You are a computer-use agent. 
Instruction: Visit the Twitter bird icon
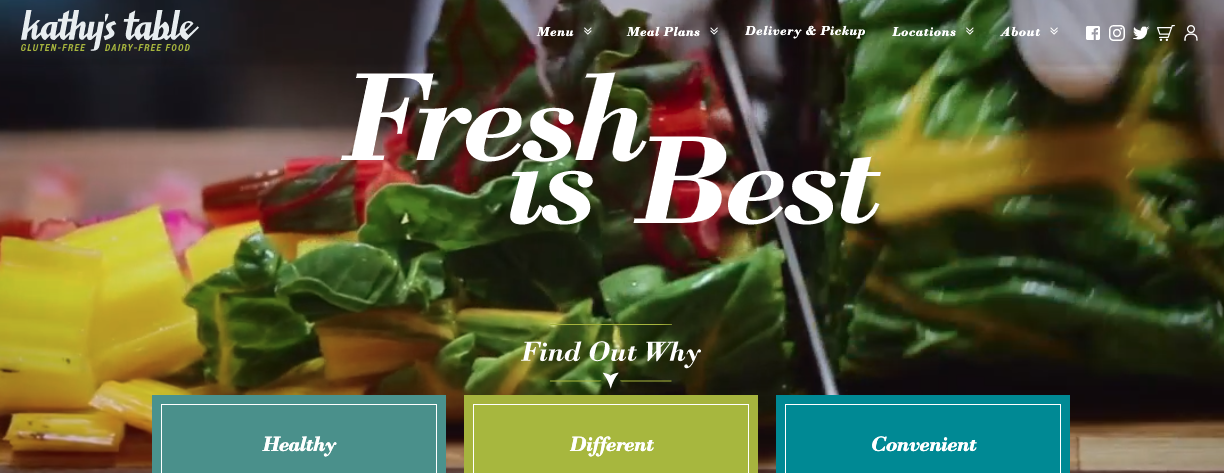pos(1141,33)
